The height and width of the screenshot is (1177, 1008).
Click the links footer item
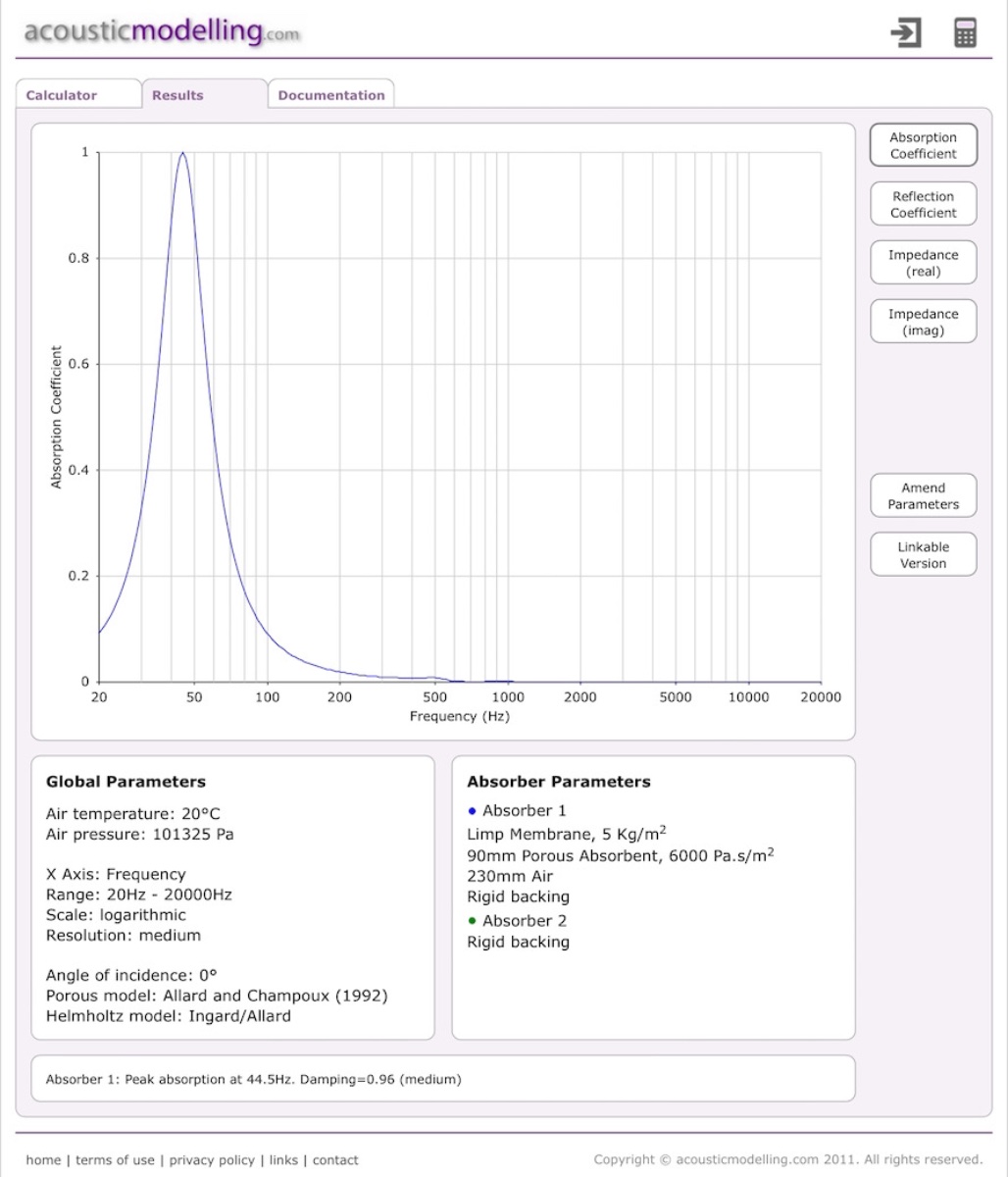point(283,1160)
